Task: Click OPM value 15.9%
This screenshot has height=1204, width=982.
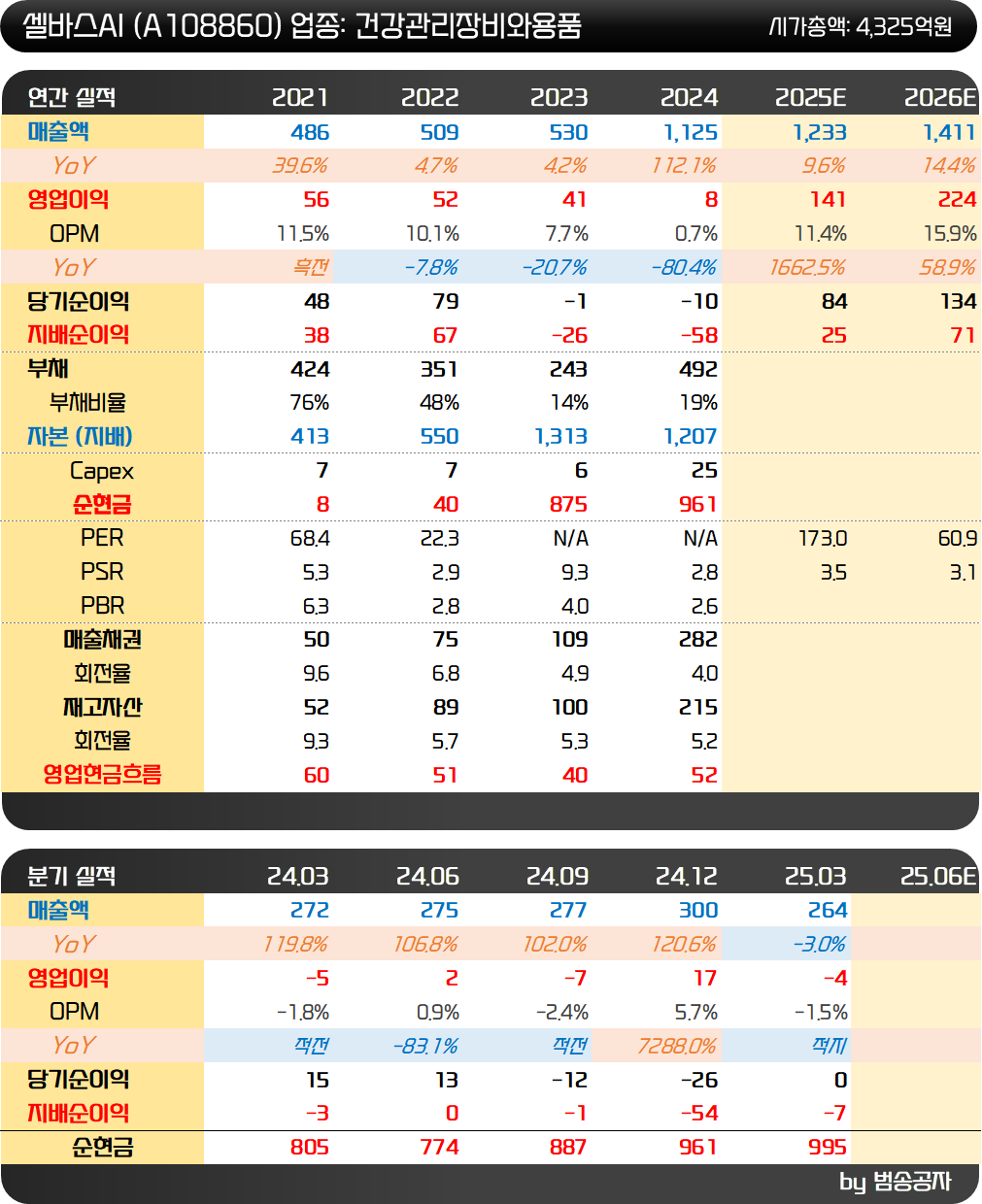Action: [952, 233]
